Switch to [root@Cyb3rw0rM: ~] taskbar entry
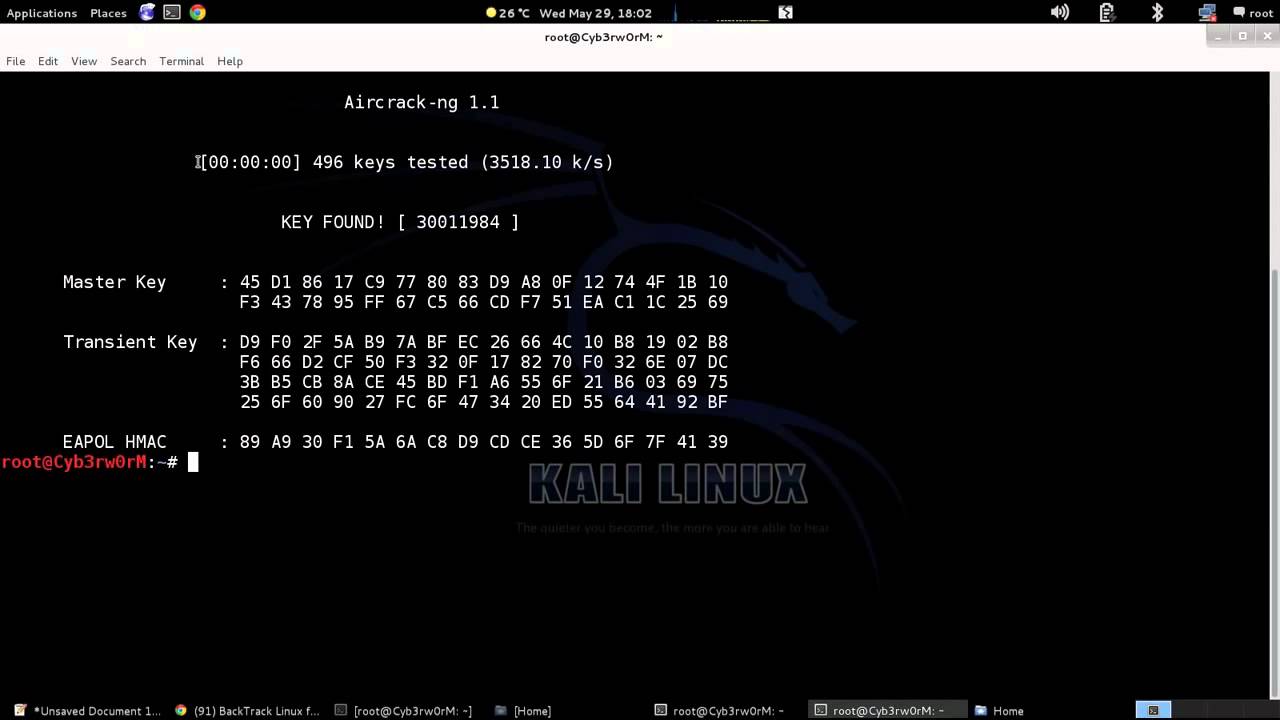The image size is (1280, 720). tap(404, 711)
